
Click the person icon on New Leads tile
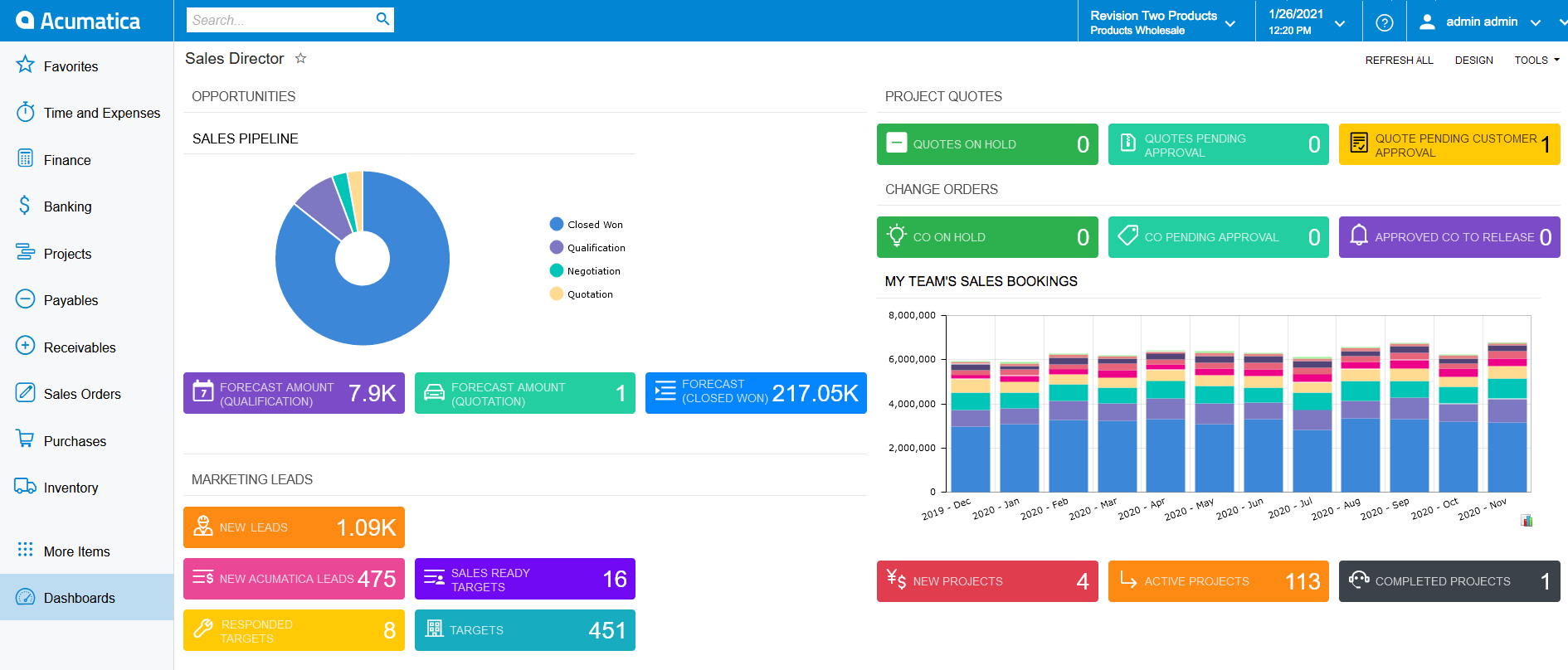click(203, 527)
